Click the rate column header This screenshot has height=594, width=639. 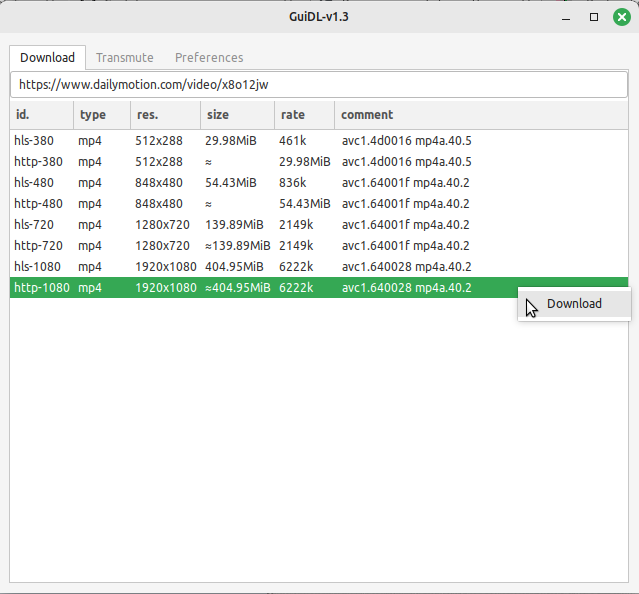coord(303,115)
